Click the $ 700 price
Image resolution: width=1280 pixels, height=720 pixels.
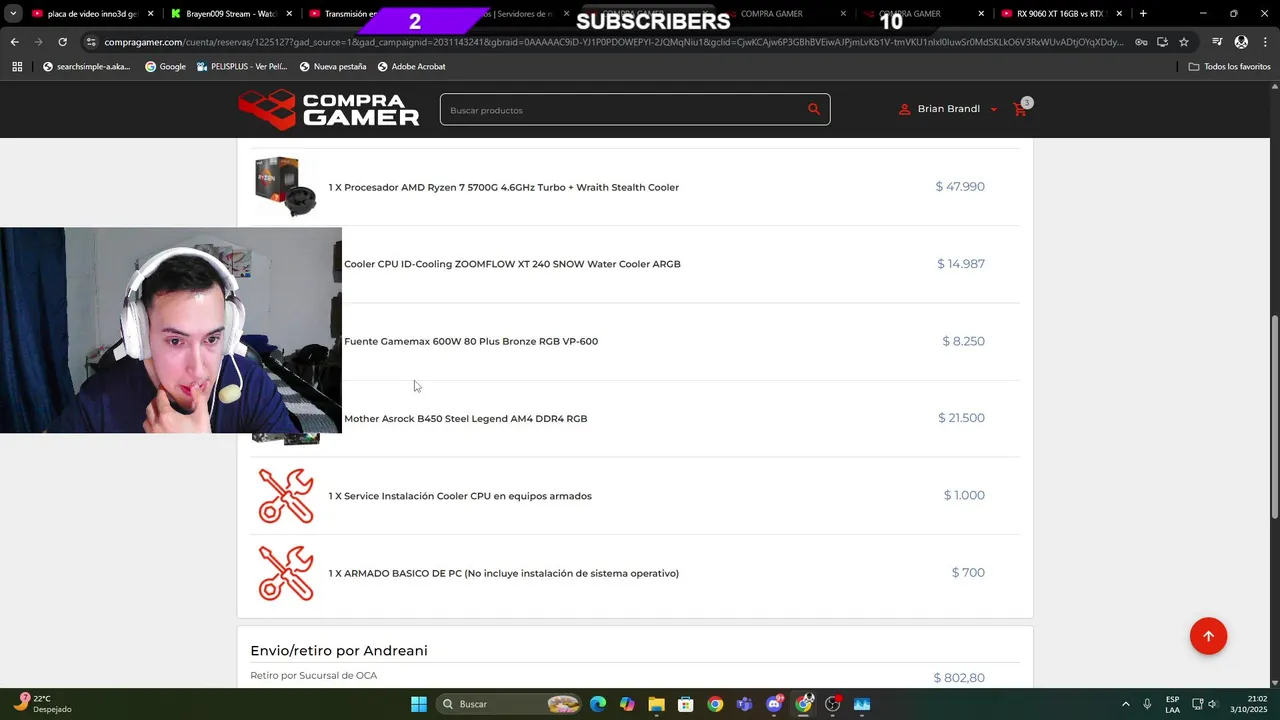coord(968,573)
